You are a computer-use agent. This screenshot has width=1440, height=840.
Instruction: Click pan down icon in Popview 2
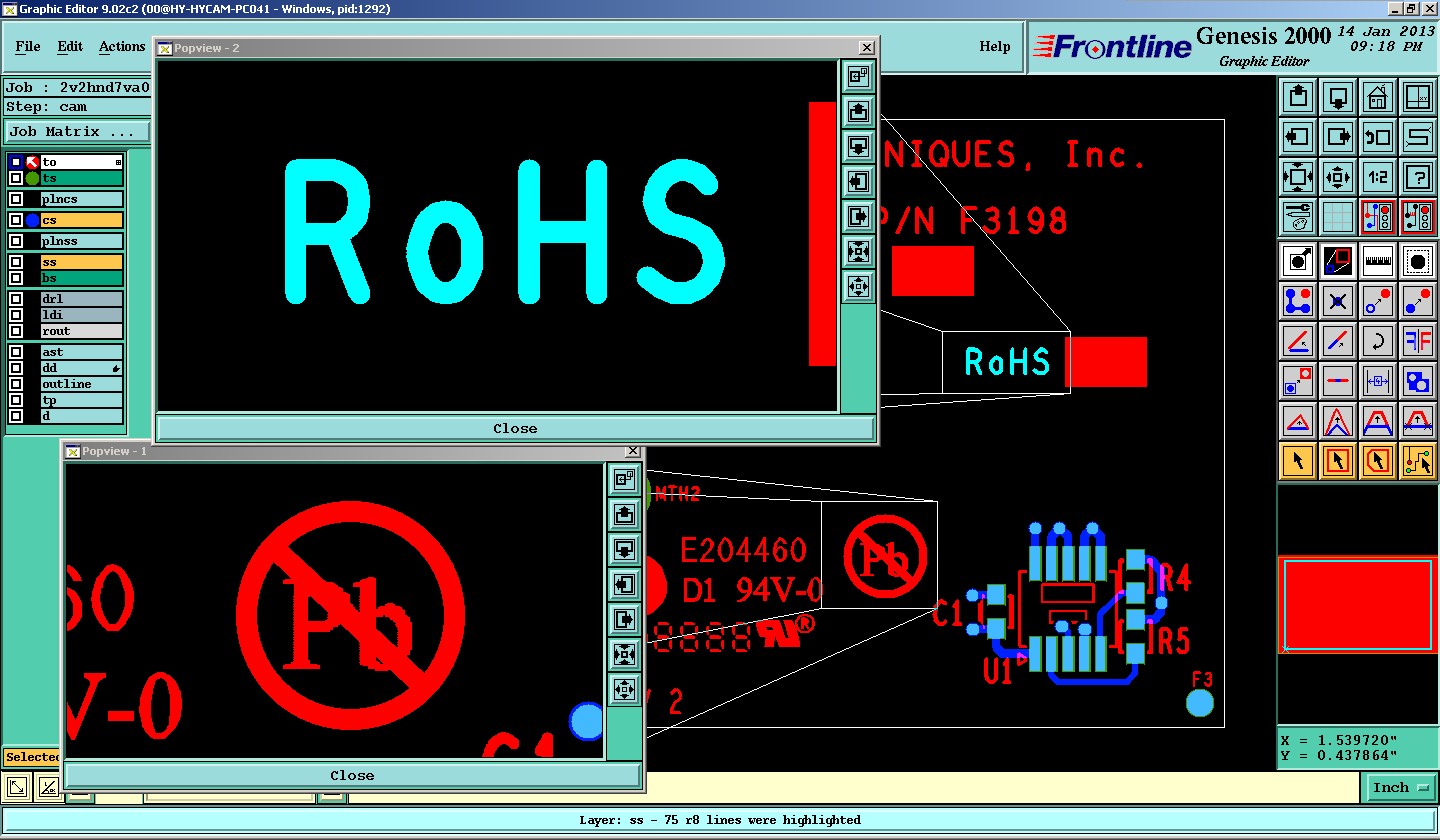coord(858,147)
